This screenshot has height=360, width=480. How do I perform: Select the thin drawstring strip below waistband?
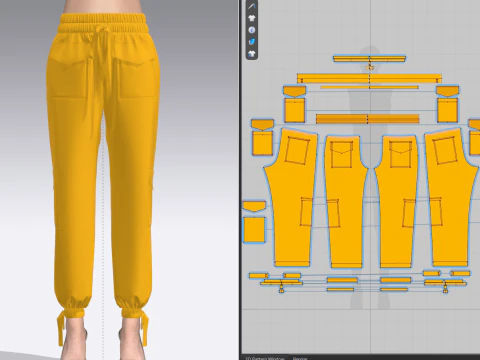tap(369, 87)
